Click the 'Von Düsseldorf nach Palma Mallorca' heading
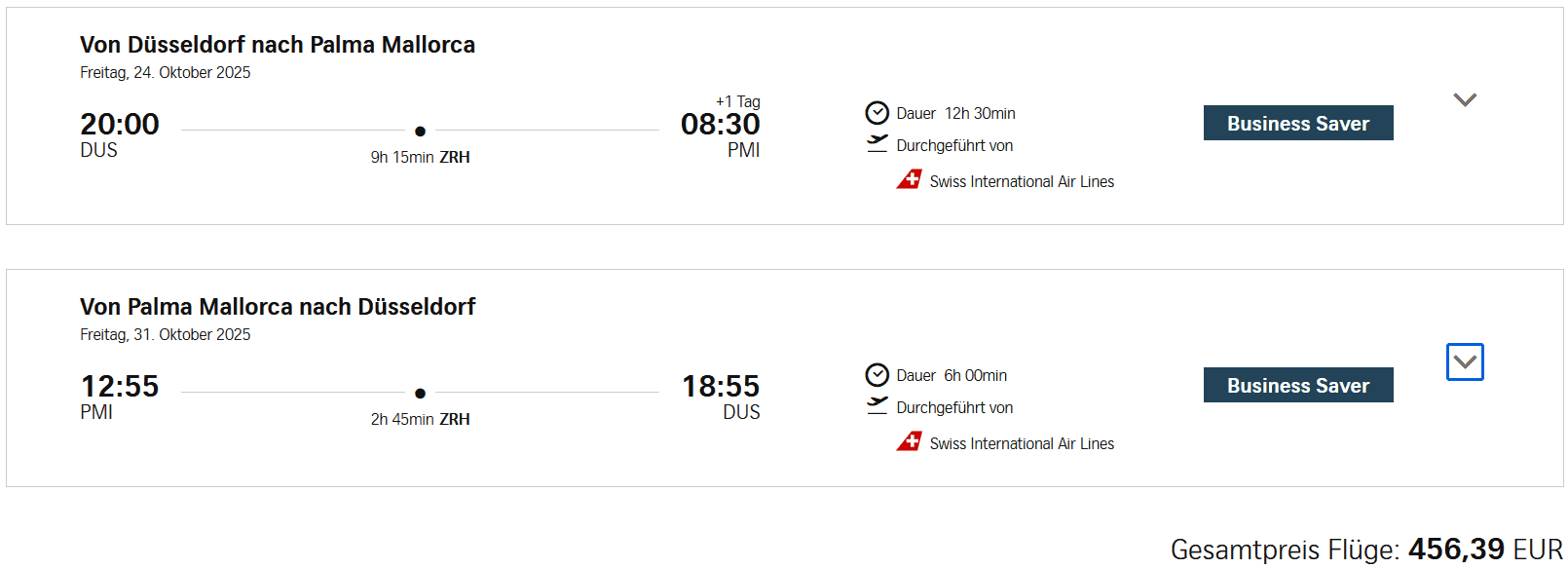This screenshot has width=1568, height=569. (x=278, y=45)
